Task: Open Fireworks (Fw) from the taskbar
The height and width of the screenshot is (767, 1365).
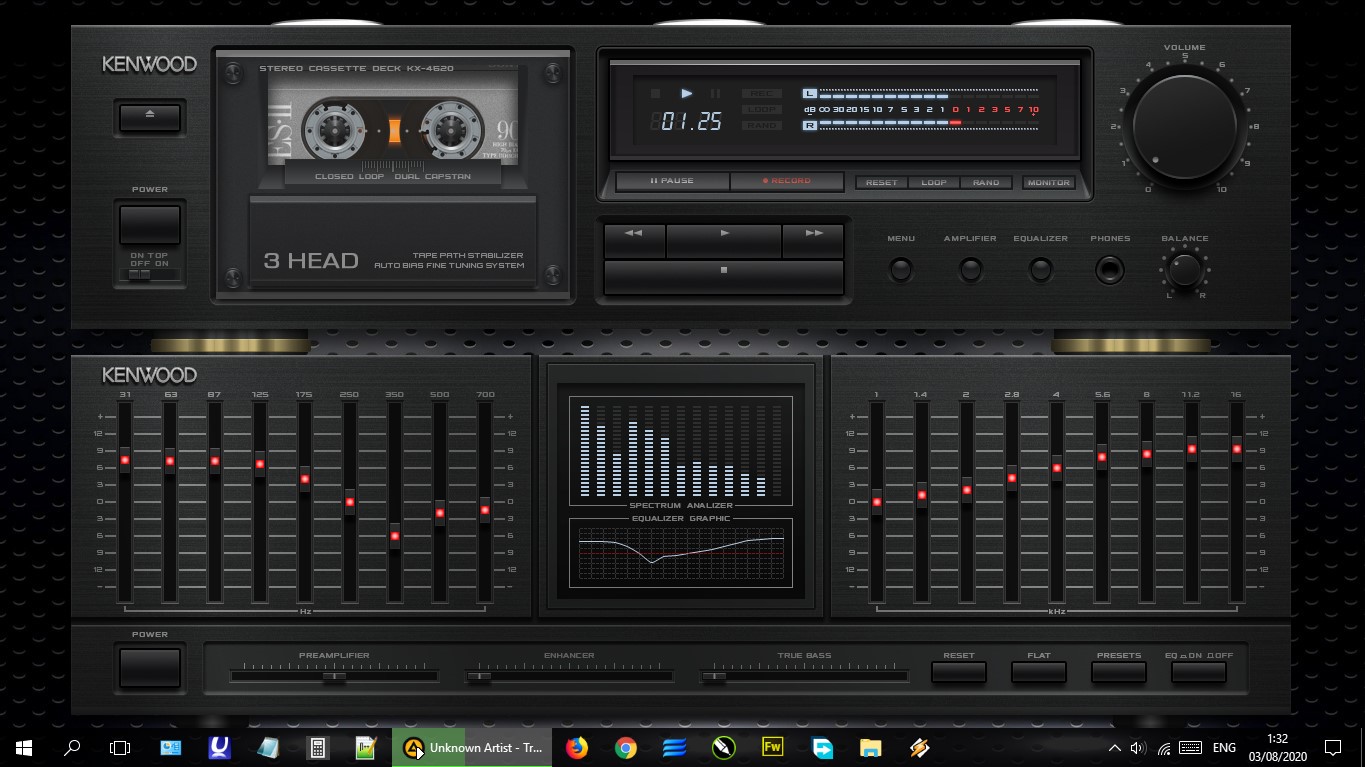Action: (x=772, y=747)
